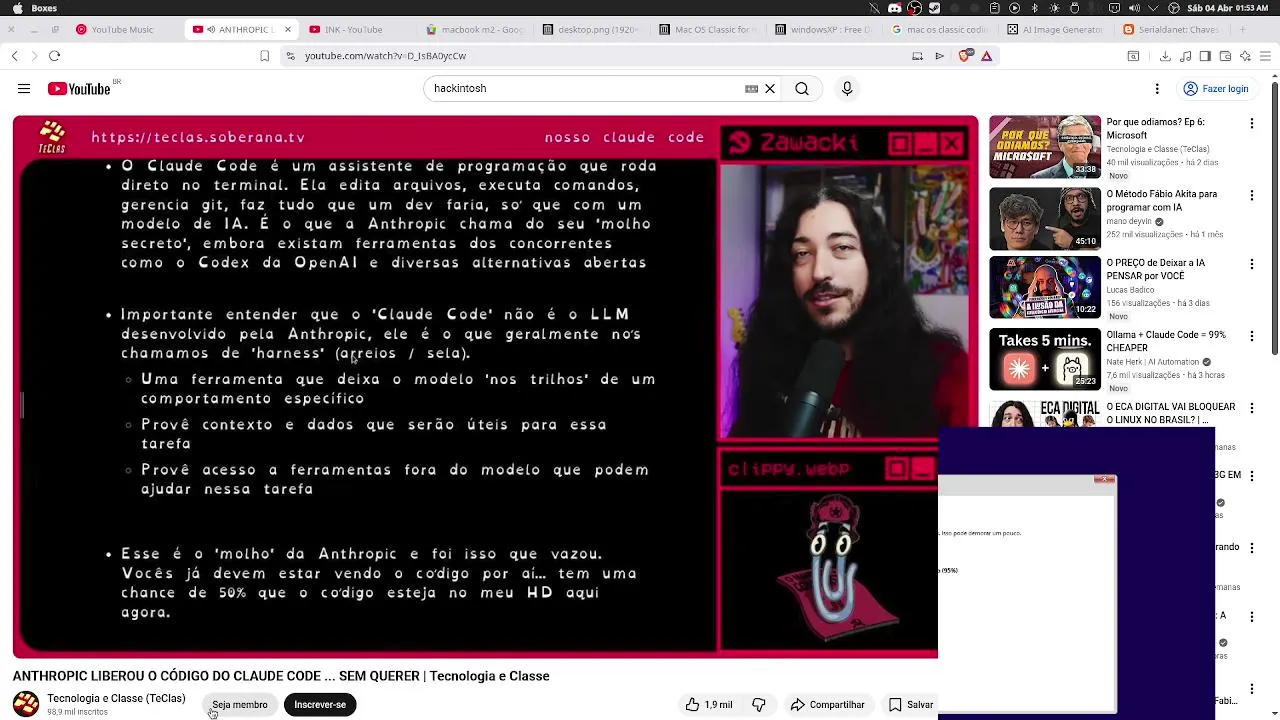Start voice search with microphone
1280x720 pixels.
click(x=847, y=88)
